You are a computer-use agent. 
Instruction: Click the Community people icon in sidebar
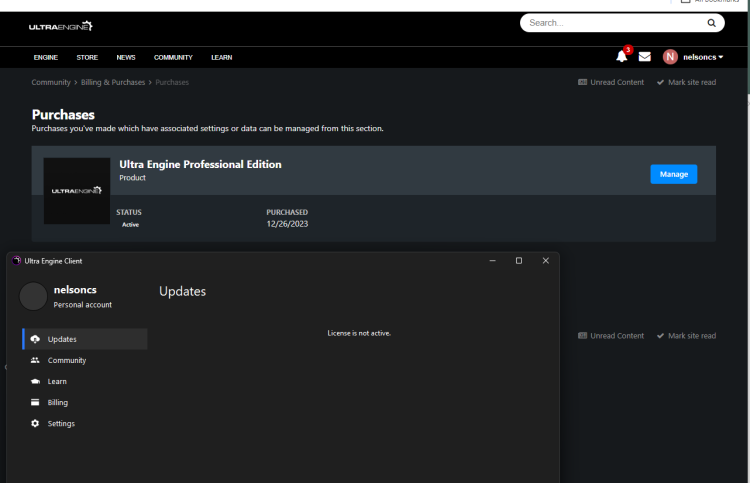(x=35, y=360)
